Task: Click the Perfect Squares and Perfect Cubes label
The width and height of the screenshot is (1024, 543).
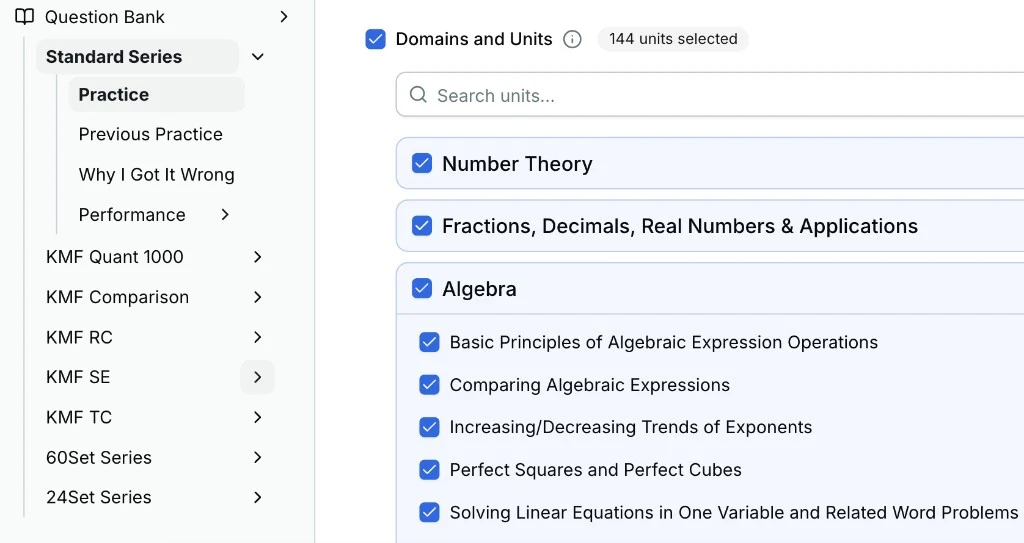Action: pos(596,470)
